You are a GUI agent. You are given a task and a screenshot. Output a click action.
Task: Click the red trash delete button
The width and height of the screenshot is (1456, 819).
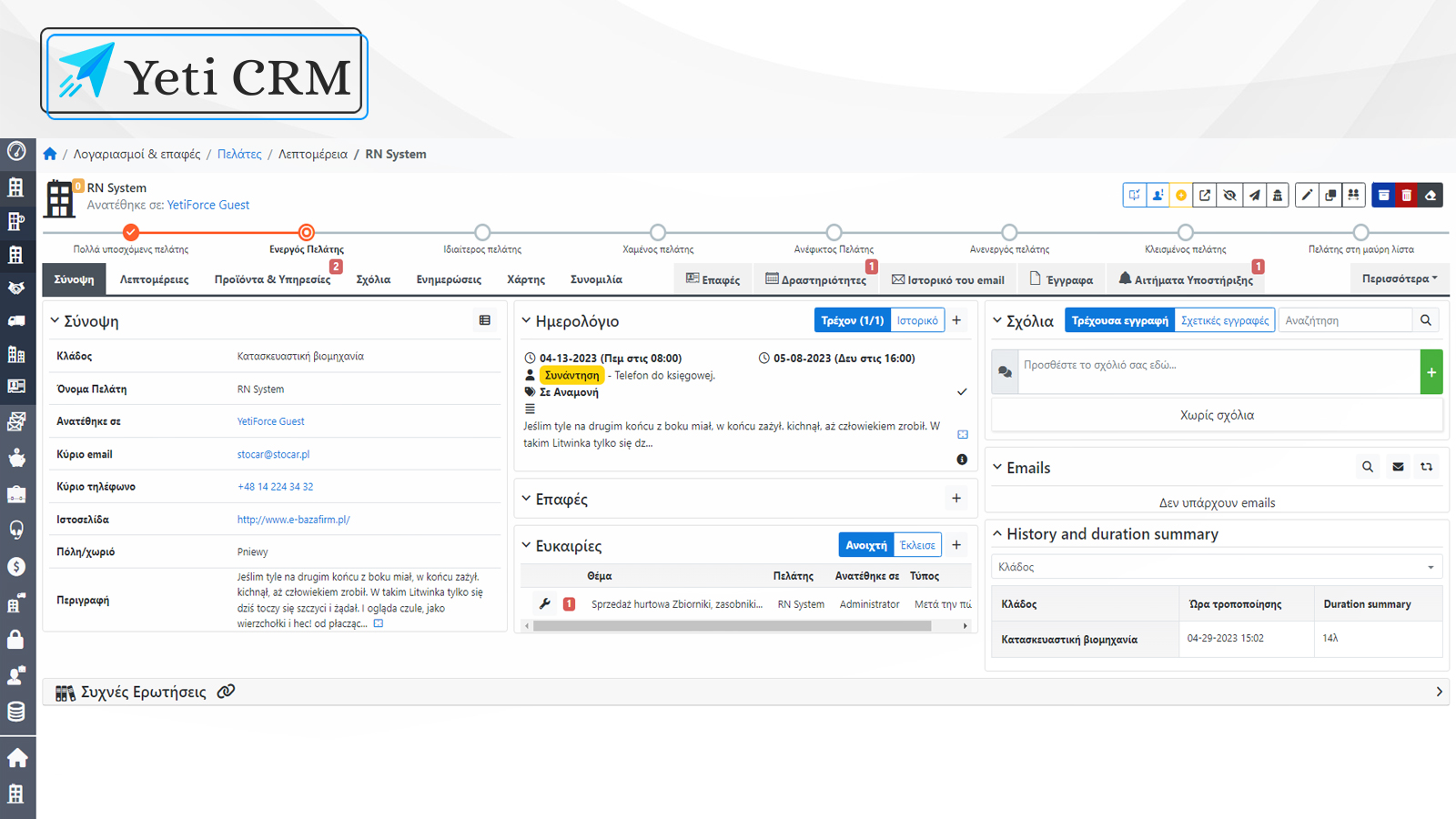1407,195
